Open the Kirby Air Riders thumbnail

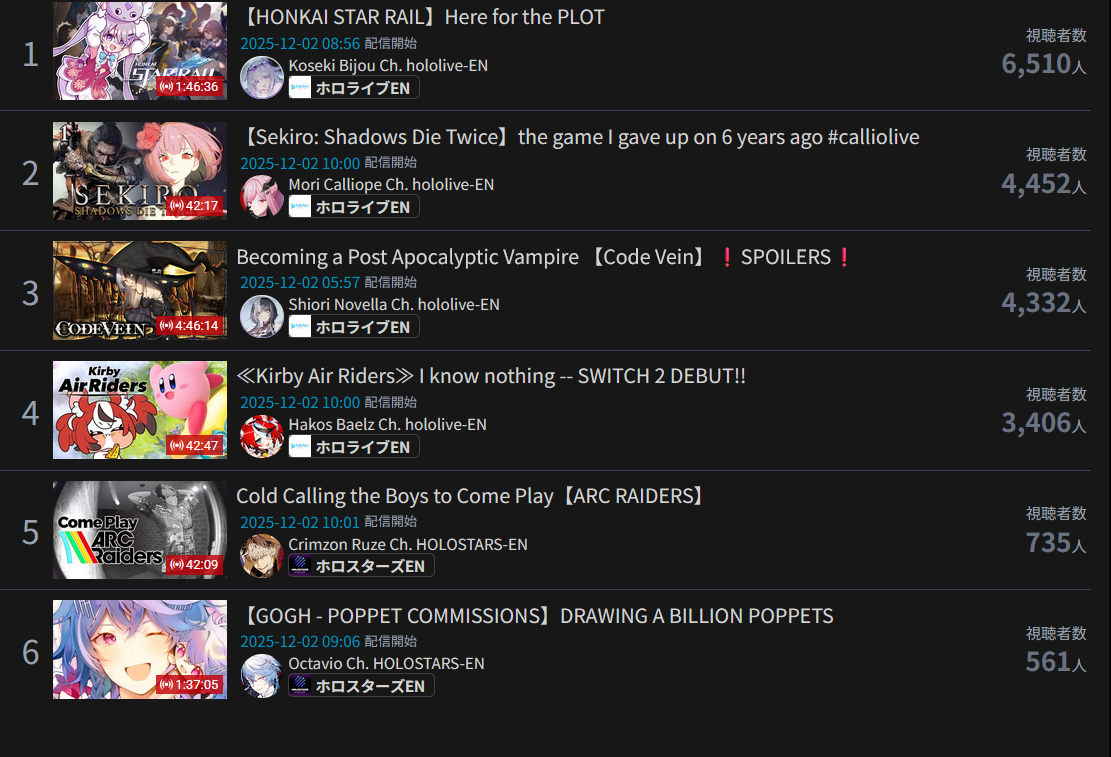click(140, 410)
